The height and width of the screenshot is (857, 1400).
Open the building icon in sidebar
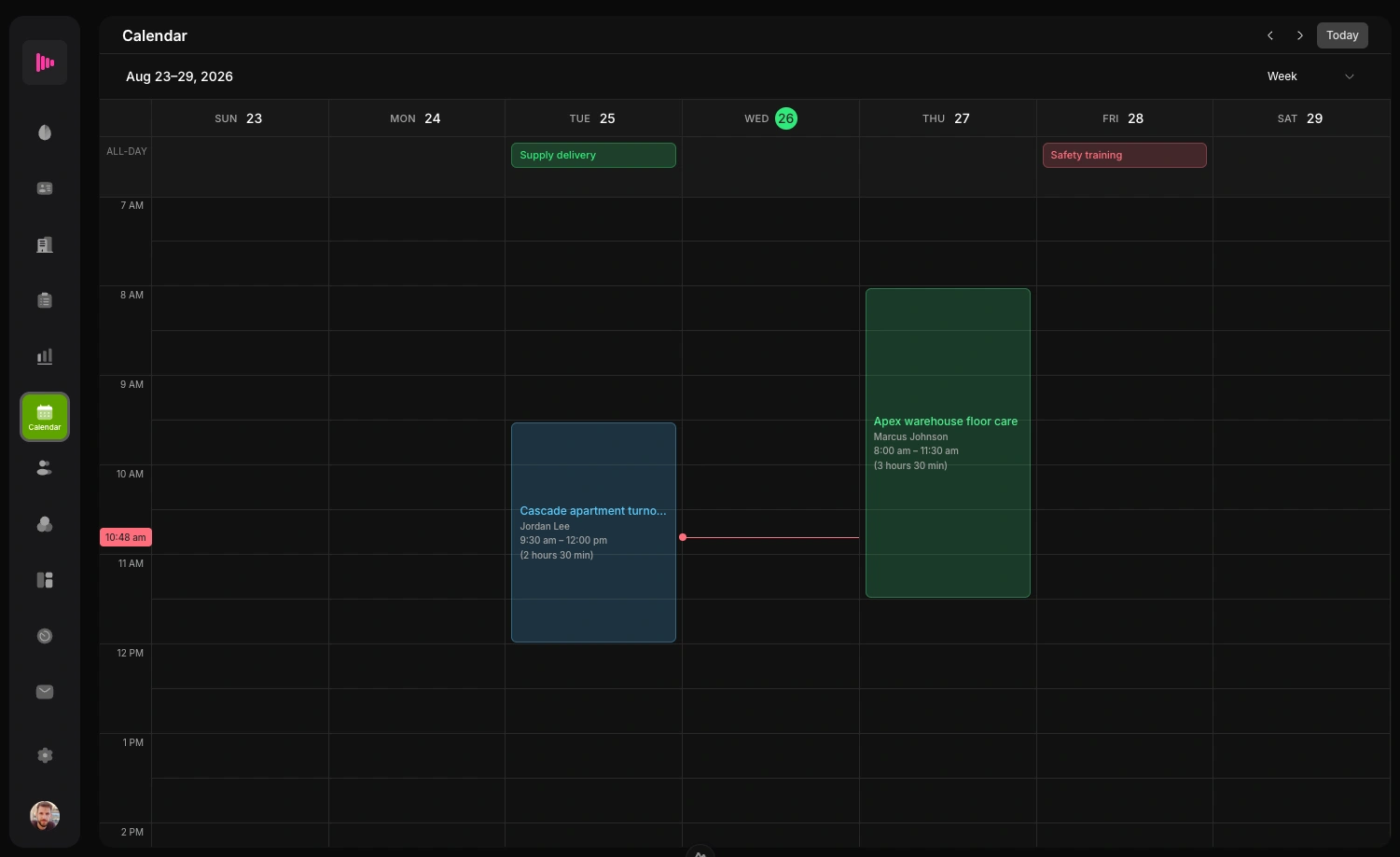pos(45,244)
